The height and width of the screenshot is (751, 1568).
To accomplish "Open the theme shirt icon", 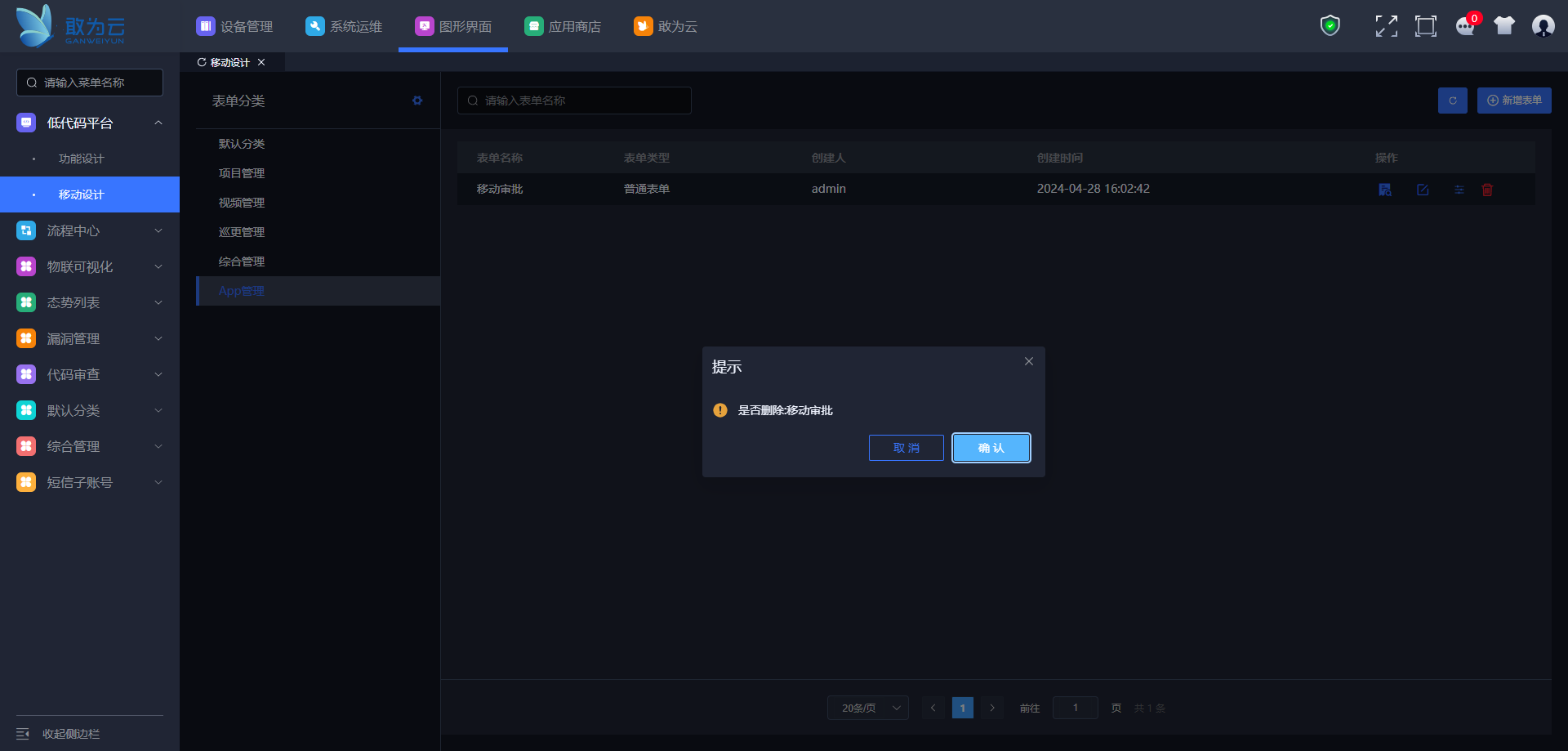I will [1503, 26].
